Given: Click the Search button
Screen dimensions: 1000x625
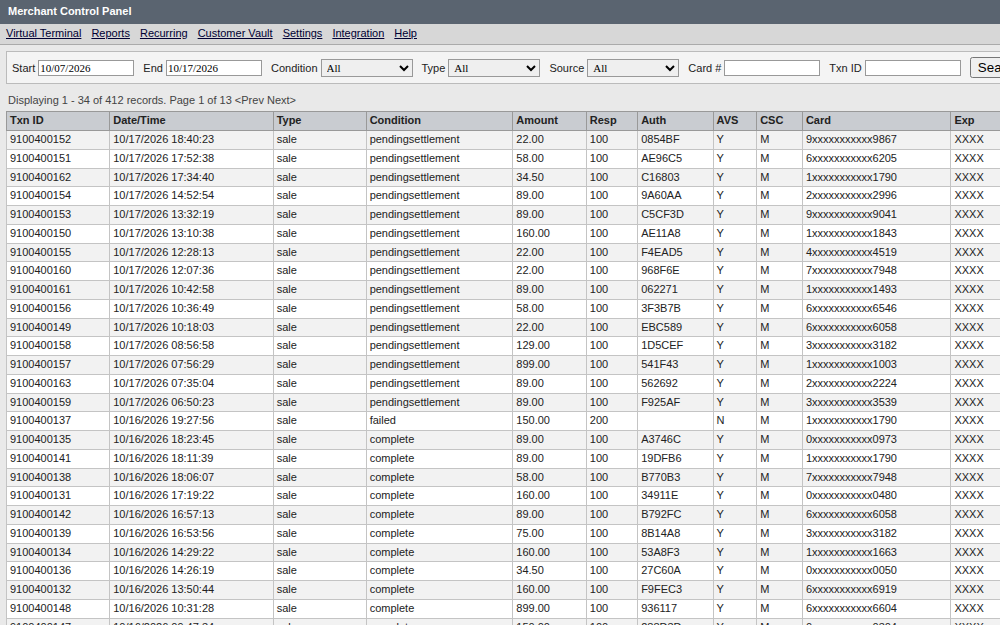Looking at the screenshot, I should click(x=985, y=68).
